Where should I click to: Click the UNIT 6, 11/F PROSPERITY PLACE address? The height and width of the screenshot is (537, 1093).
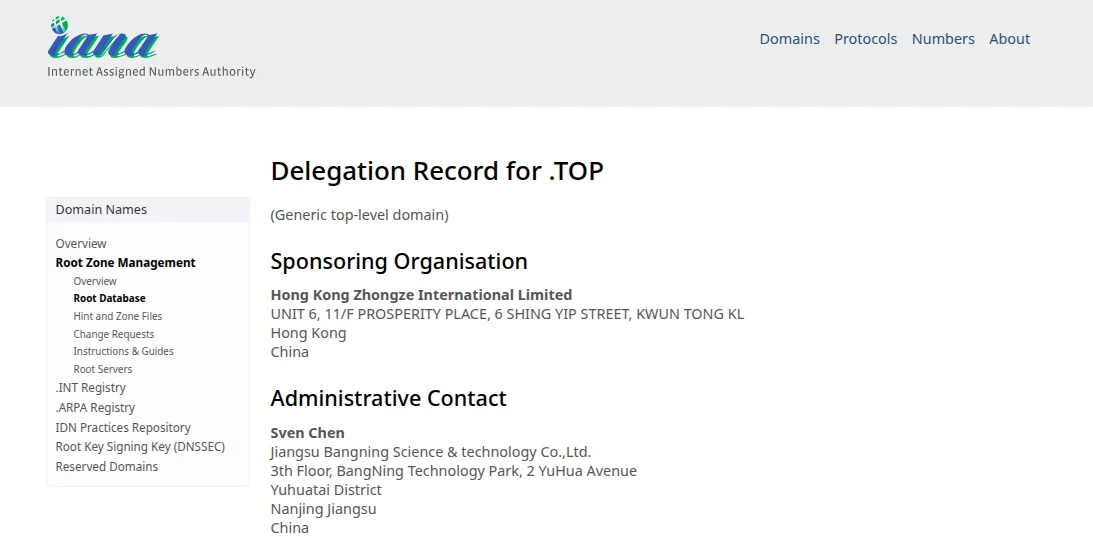coord(507,314)
